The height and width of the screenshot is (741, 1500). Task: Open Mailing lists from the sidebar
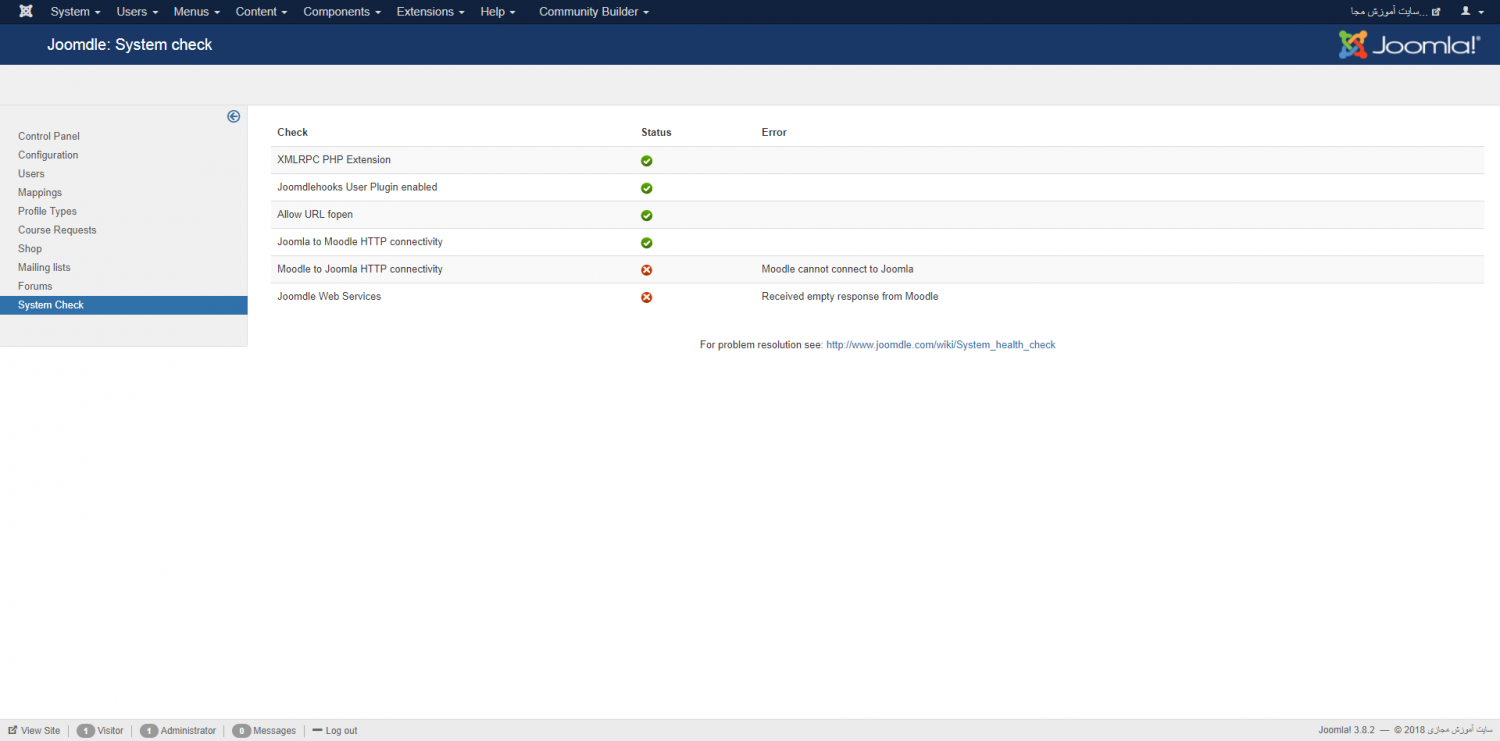[44, 267]
